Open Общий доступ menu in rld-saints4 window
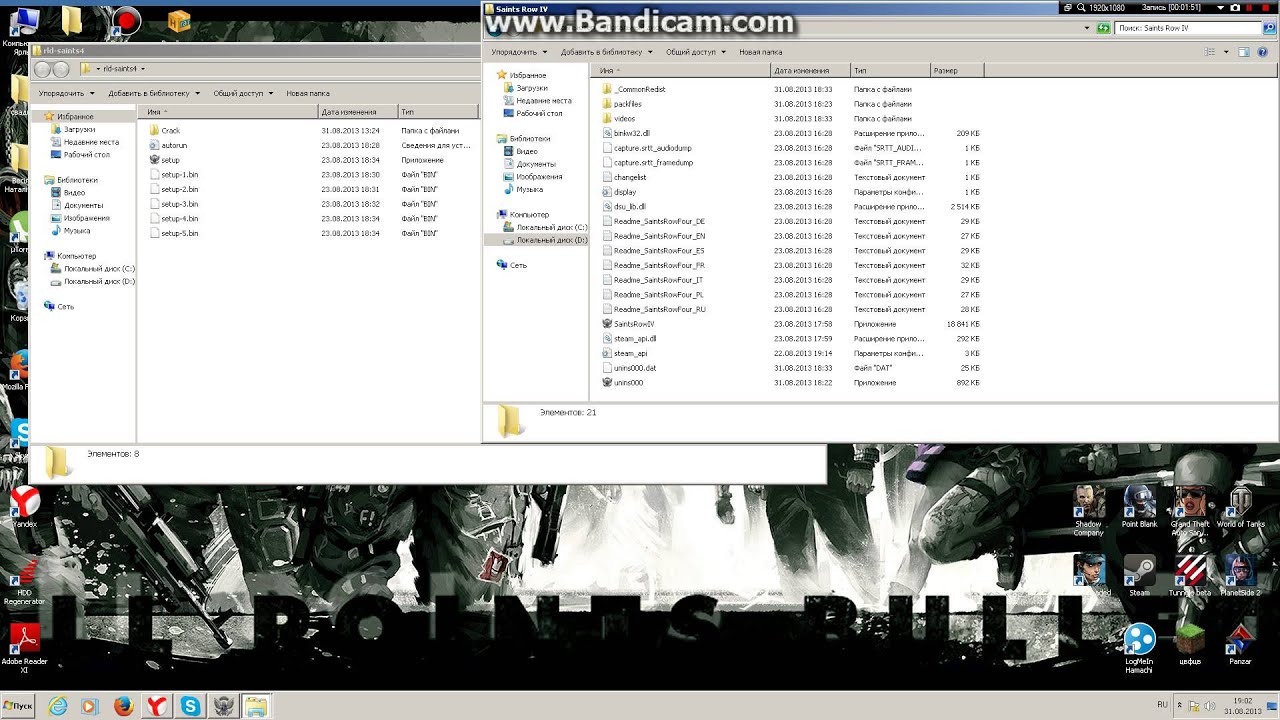 (243, 93)
